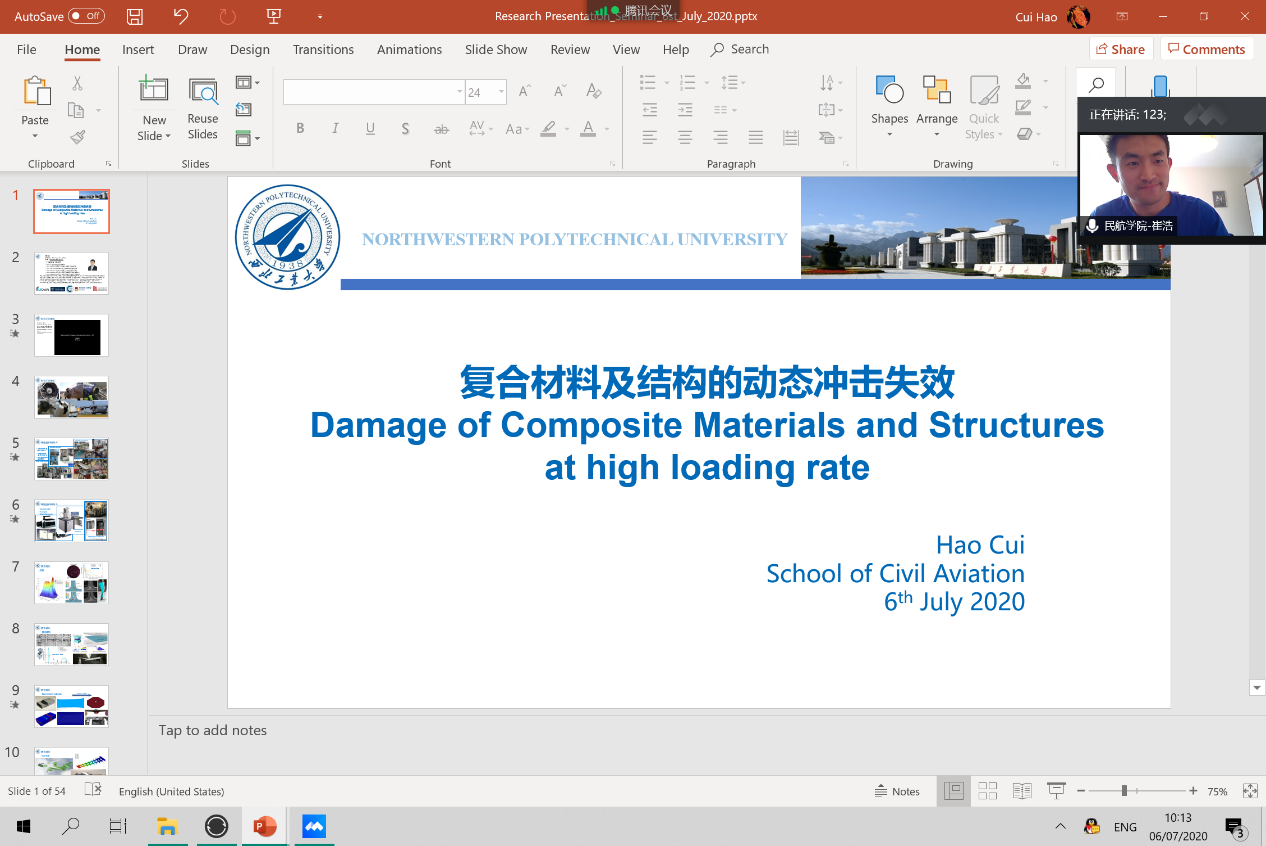This screenshot has height=846, width=1266.
Task: Toggle Italic text formatting
Action: [335, 128]
